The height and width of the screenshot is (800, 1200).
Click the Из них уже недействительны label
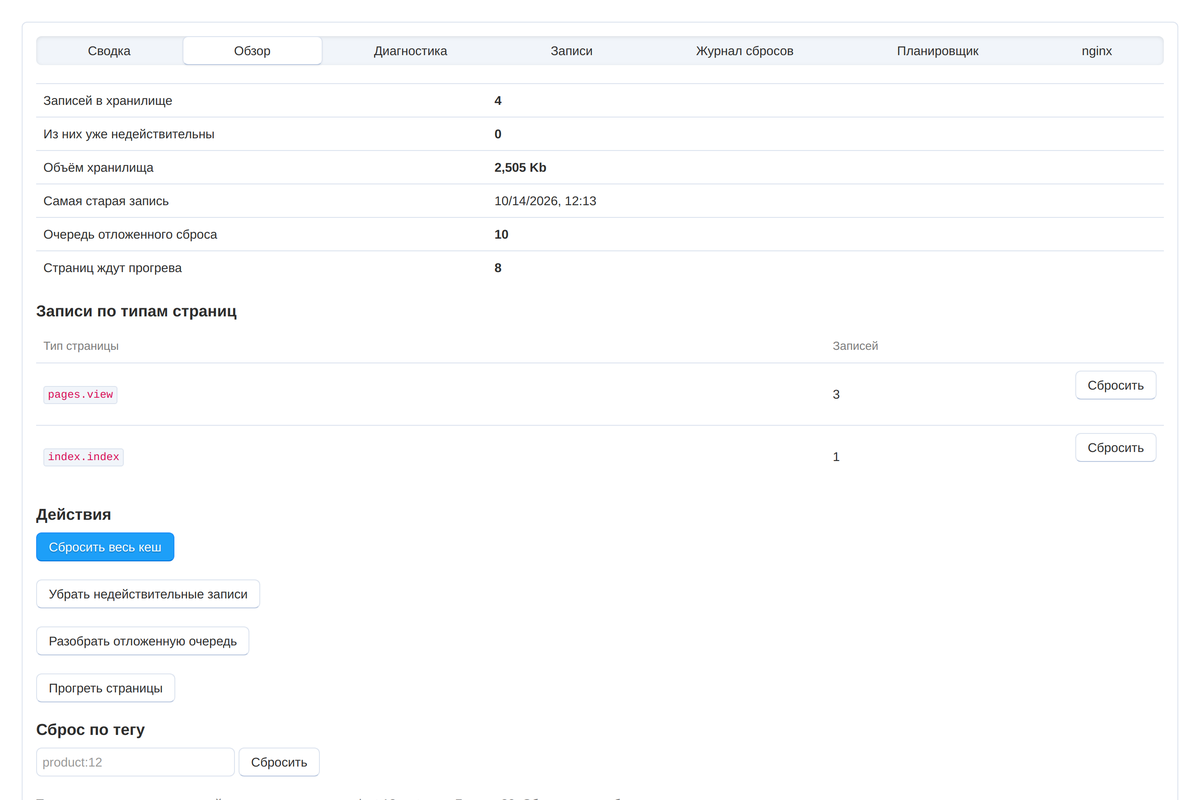pyautogui.click(x=129, y=134)
